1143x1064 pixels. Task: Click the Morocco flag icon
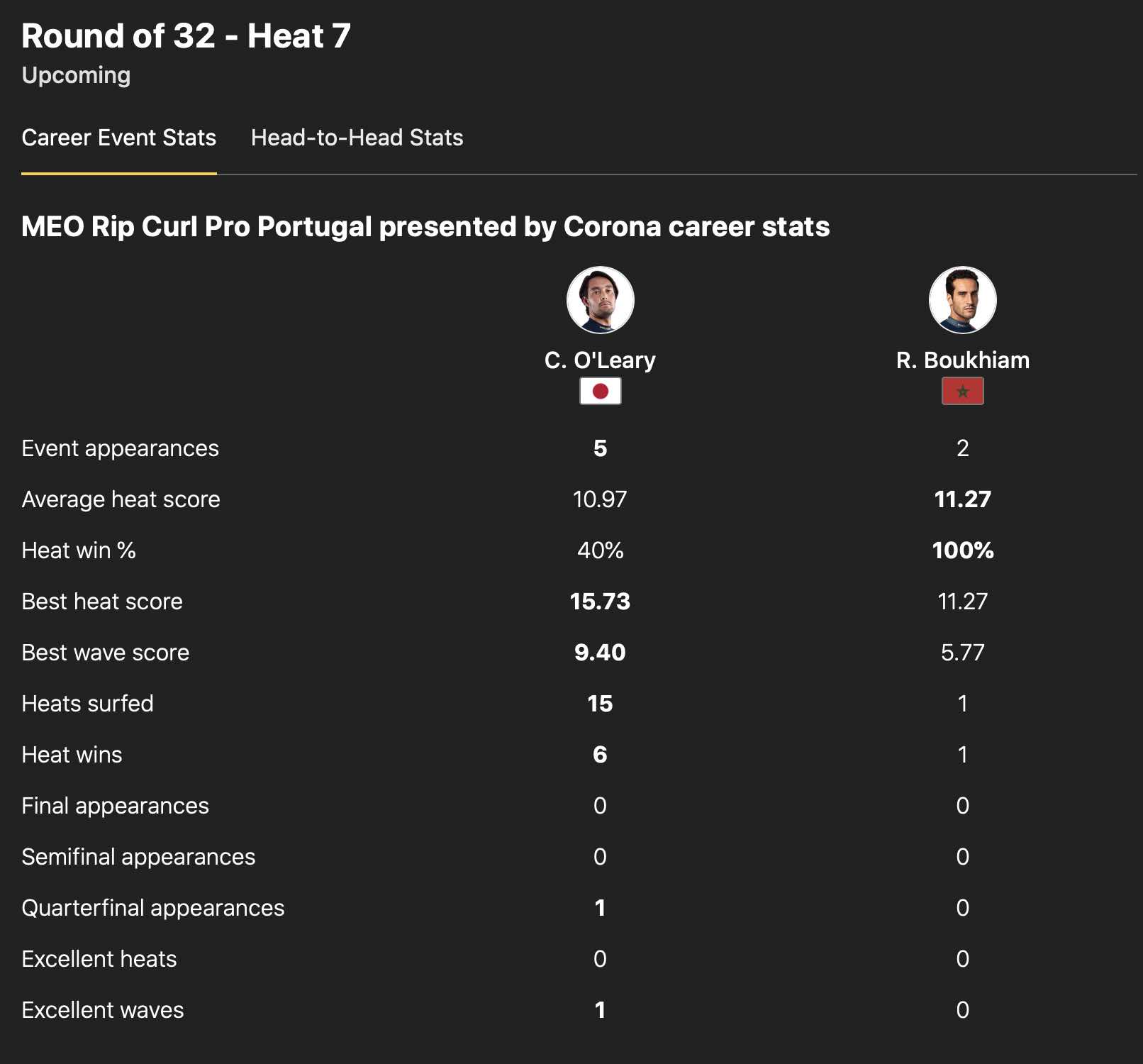pos(962,391)
